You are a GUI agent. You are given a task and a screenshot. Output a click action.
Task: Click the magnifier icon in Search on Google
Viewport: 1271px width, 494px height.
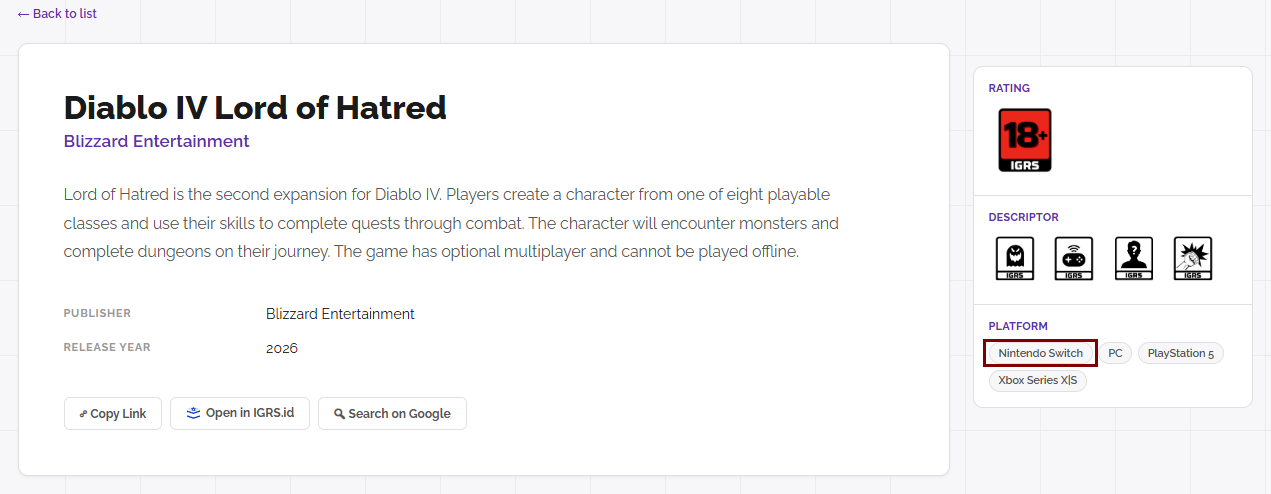coord(339,414)
